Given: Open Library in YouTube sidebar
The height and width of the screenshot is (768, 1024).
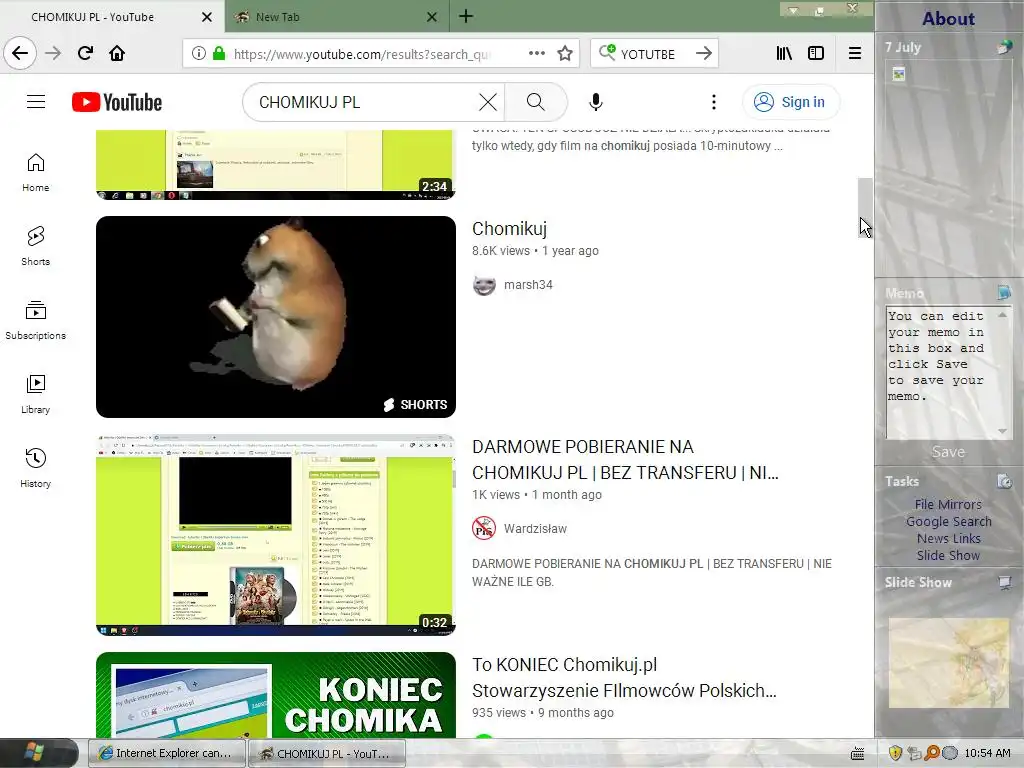Looking at the screenshot, I should pos(35,394).
